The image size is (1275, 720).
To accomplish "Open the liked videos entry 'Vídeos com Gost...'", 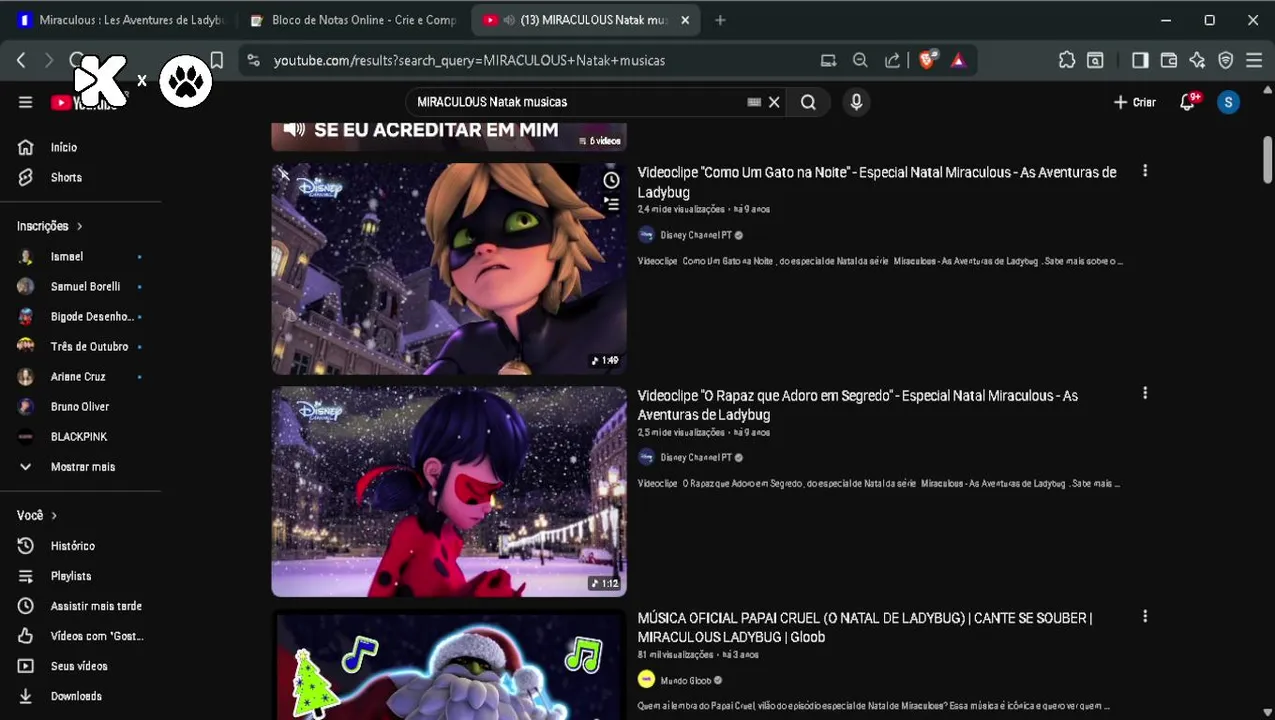I will click(97, 636).
